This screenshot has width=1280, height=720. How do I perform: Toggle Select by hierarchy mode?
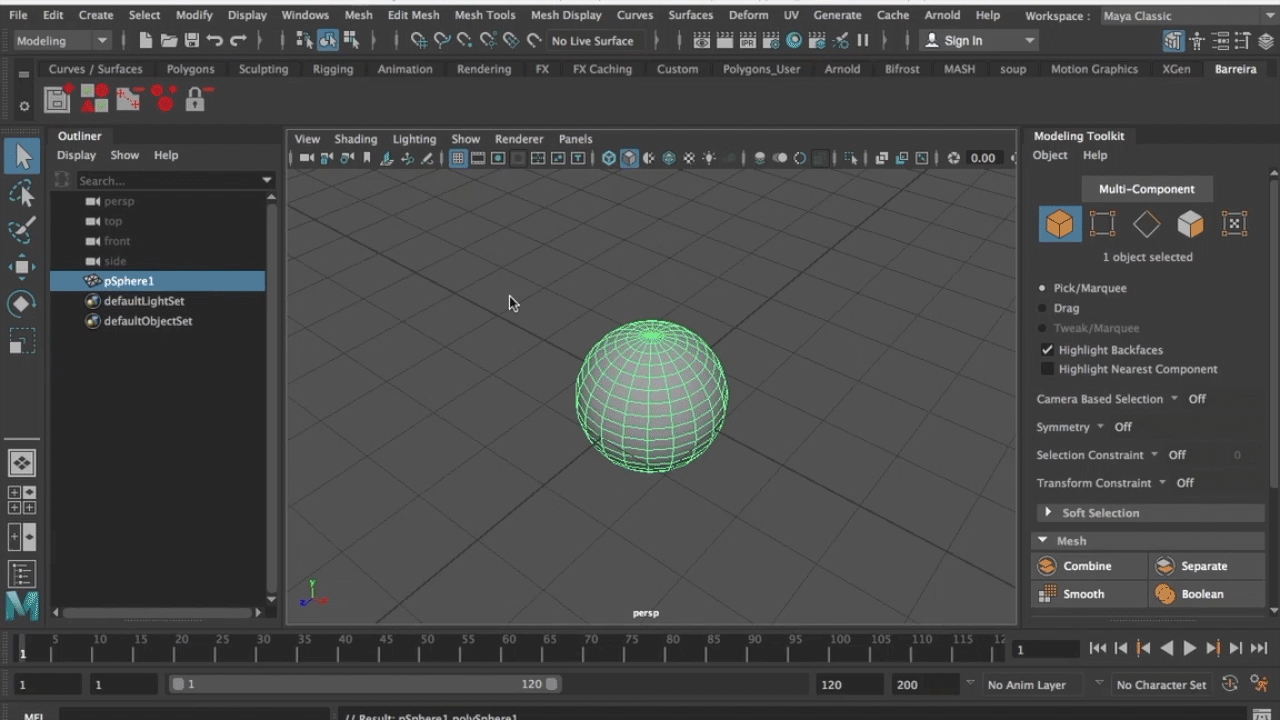click(304, 41)
